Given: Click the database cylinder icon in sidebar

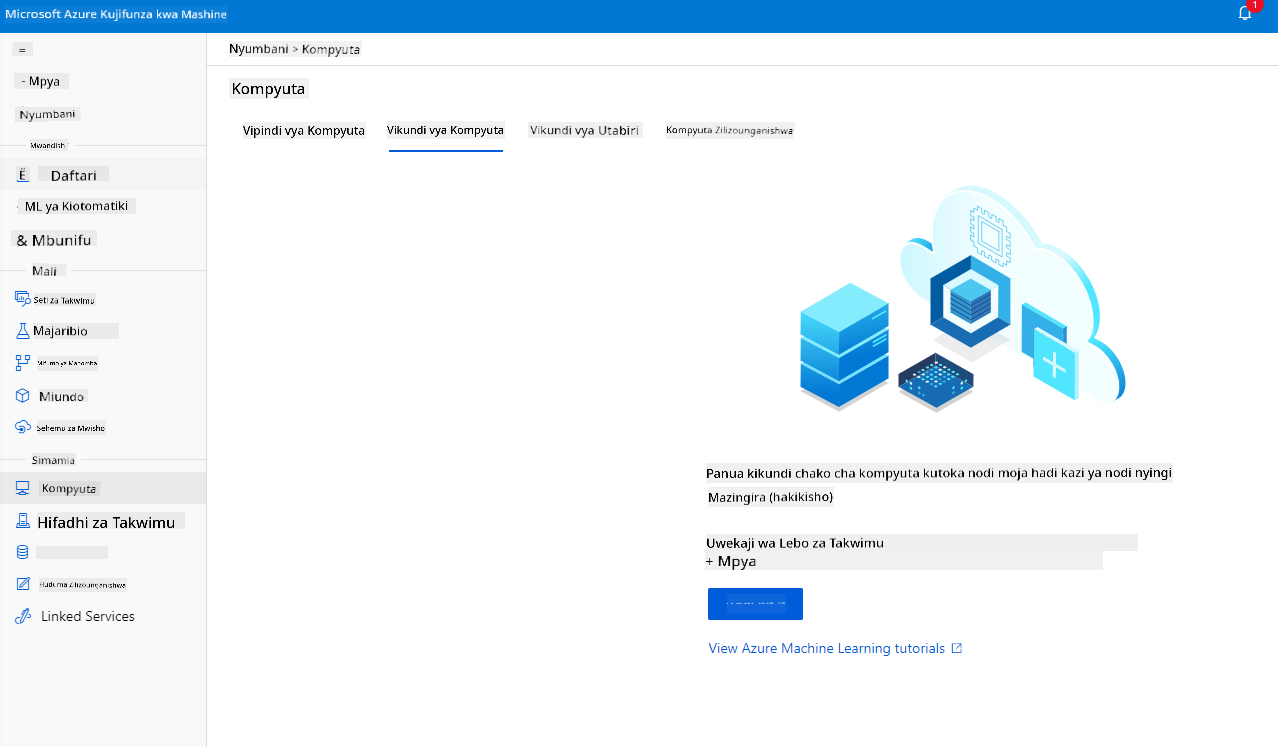Looking at the screenshot, I should [x=23, y=552].
